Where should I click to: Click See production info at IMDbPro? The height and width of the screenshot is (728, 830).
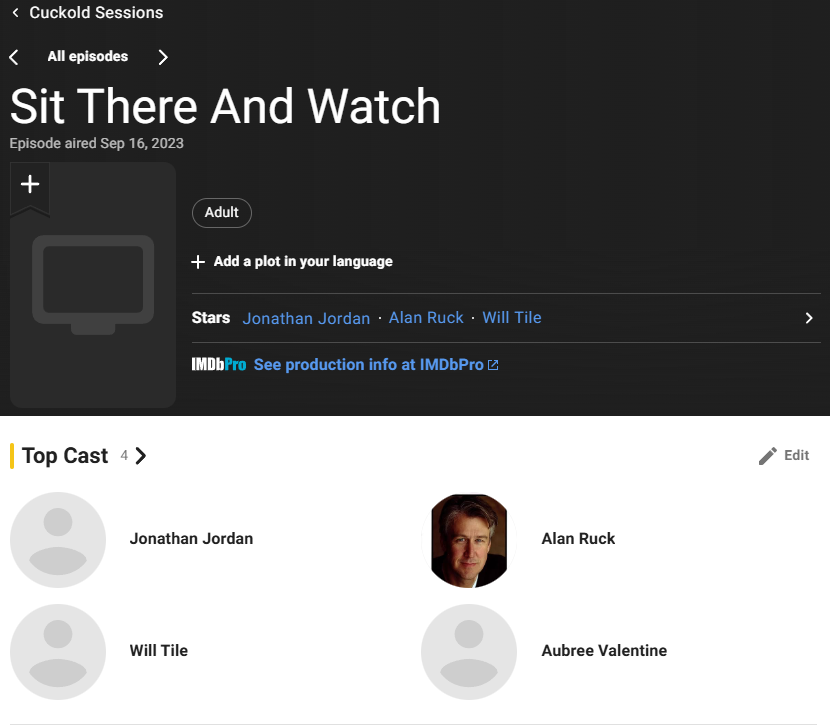[368, 365]
